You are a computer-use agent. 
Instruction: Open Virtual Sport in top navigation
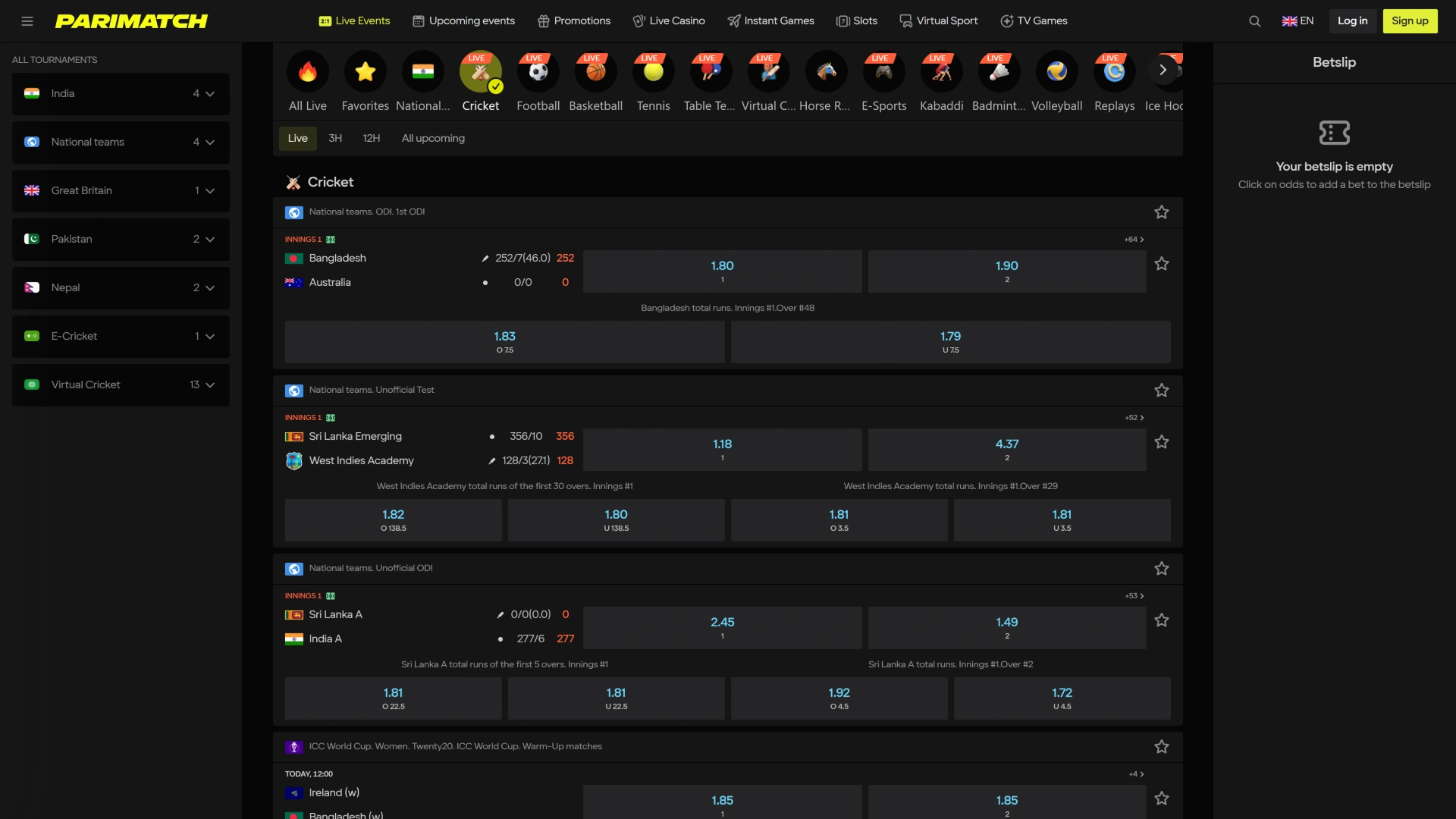point(939,21)
